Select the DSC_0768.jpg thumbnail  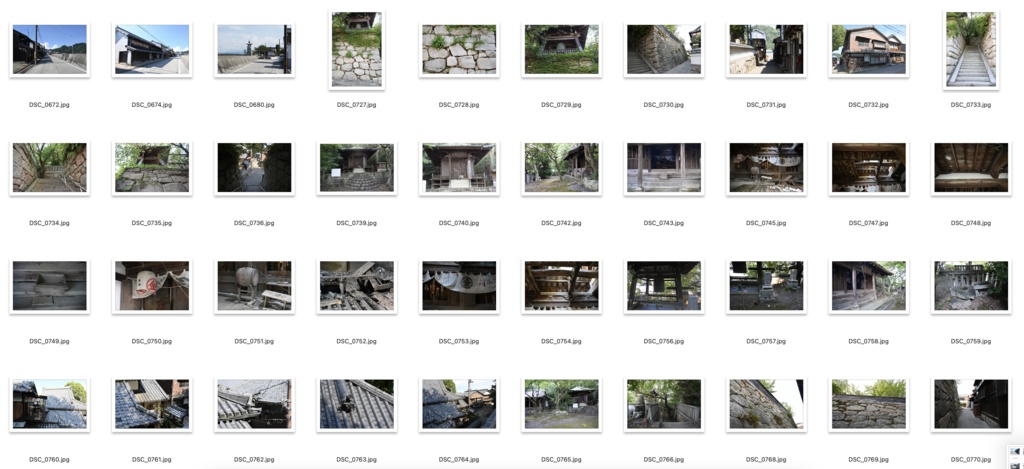pyautogui.click(x=766, y=404)
